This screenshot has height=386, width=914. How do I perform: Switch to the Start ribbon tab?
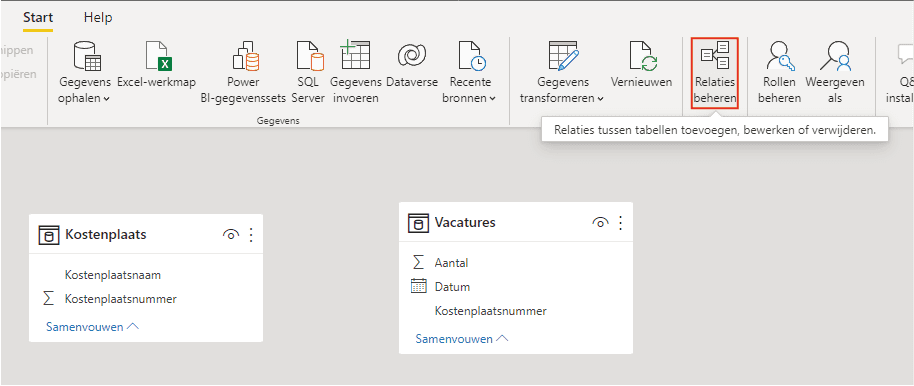click(x=38, y=17)
